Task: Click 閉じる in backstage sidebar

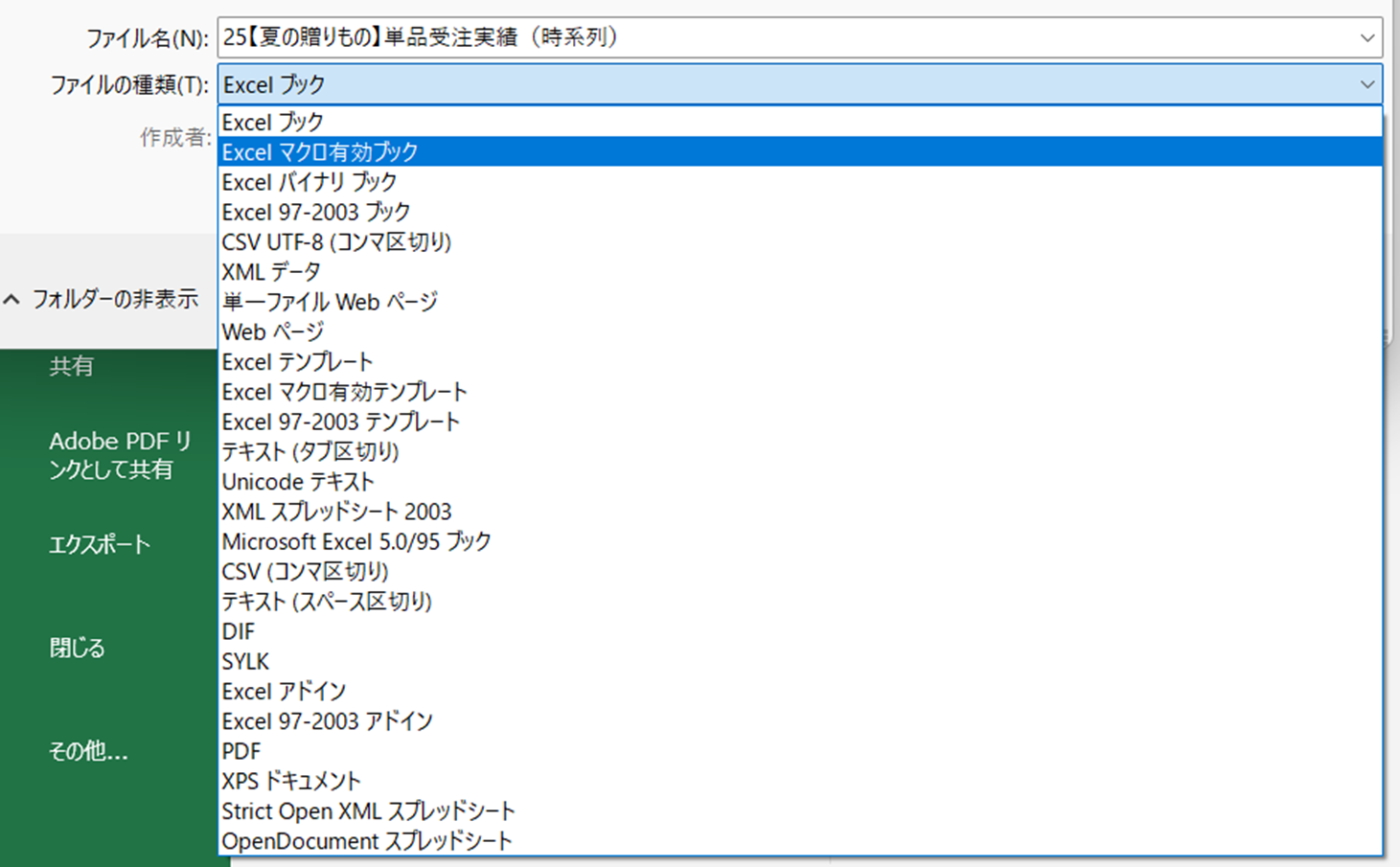Action: [x=77, y=648]
